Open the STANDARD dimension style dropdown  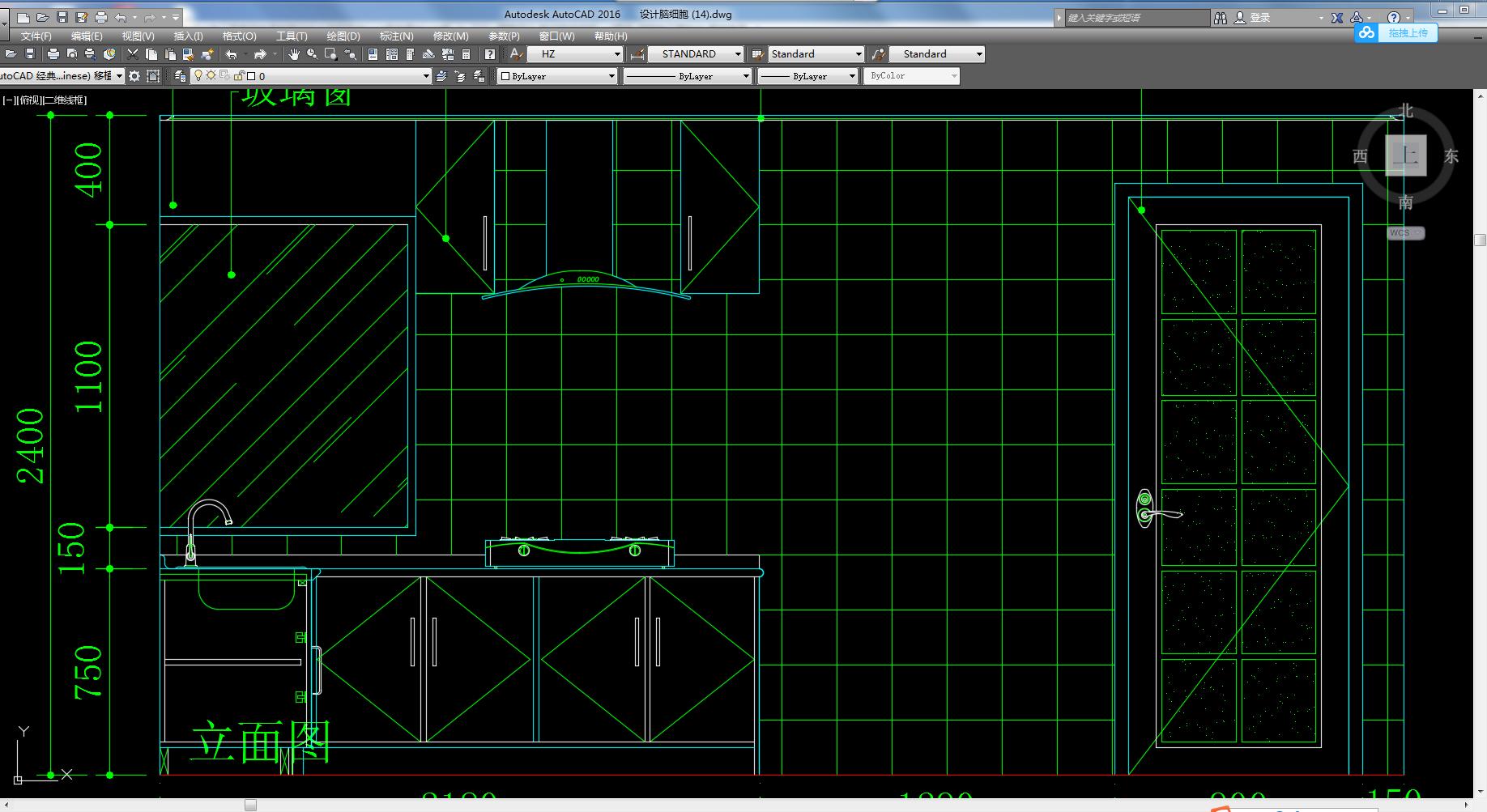(737, 54)
